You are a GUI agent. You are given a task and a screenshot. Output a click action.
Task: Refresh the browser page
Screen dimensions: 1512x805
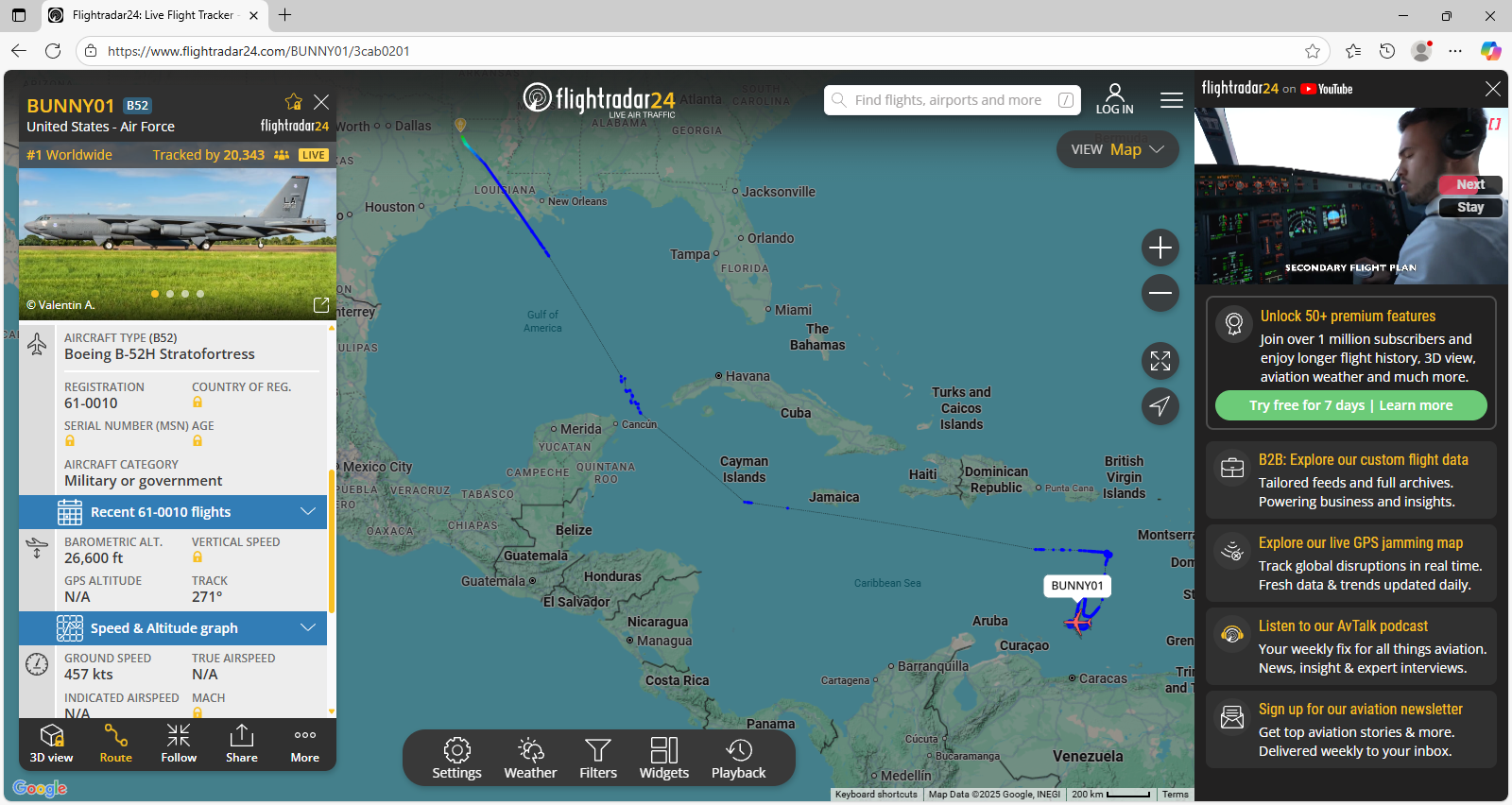pyautogui.click(x=53, y=51)
